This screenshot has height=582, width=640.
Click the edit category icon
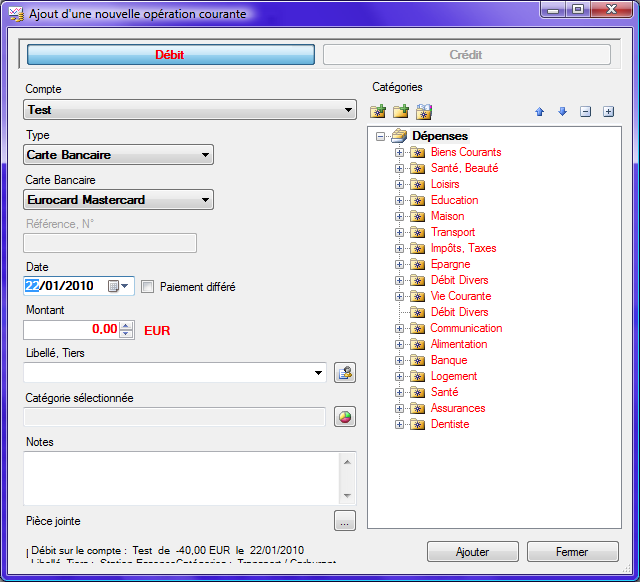click(424, 111)
